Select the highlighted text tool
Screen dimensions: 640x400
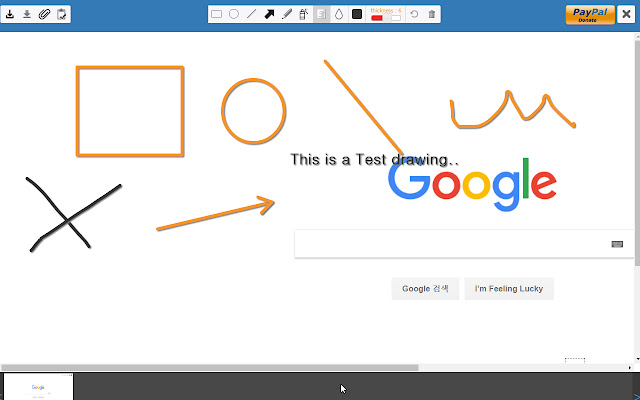[x=322, y=14]
